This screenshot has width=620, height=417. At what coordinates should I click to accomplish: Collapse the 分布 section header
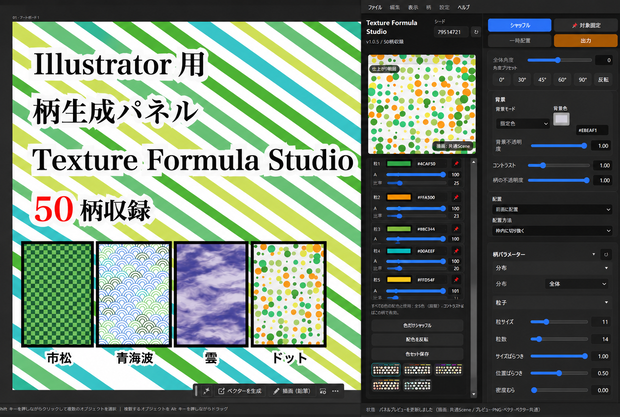(x=552, y=268)
